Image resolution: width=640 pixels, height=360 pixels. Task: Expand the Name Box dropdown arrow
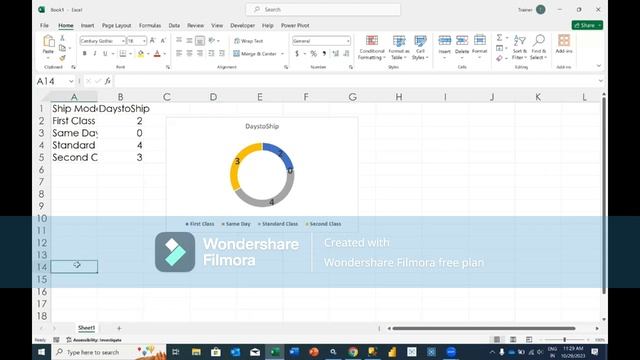[x=71, y=81]
